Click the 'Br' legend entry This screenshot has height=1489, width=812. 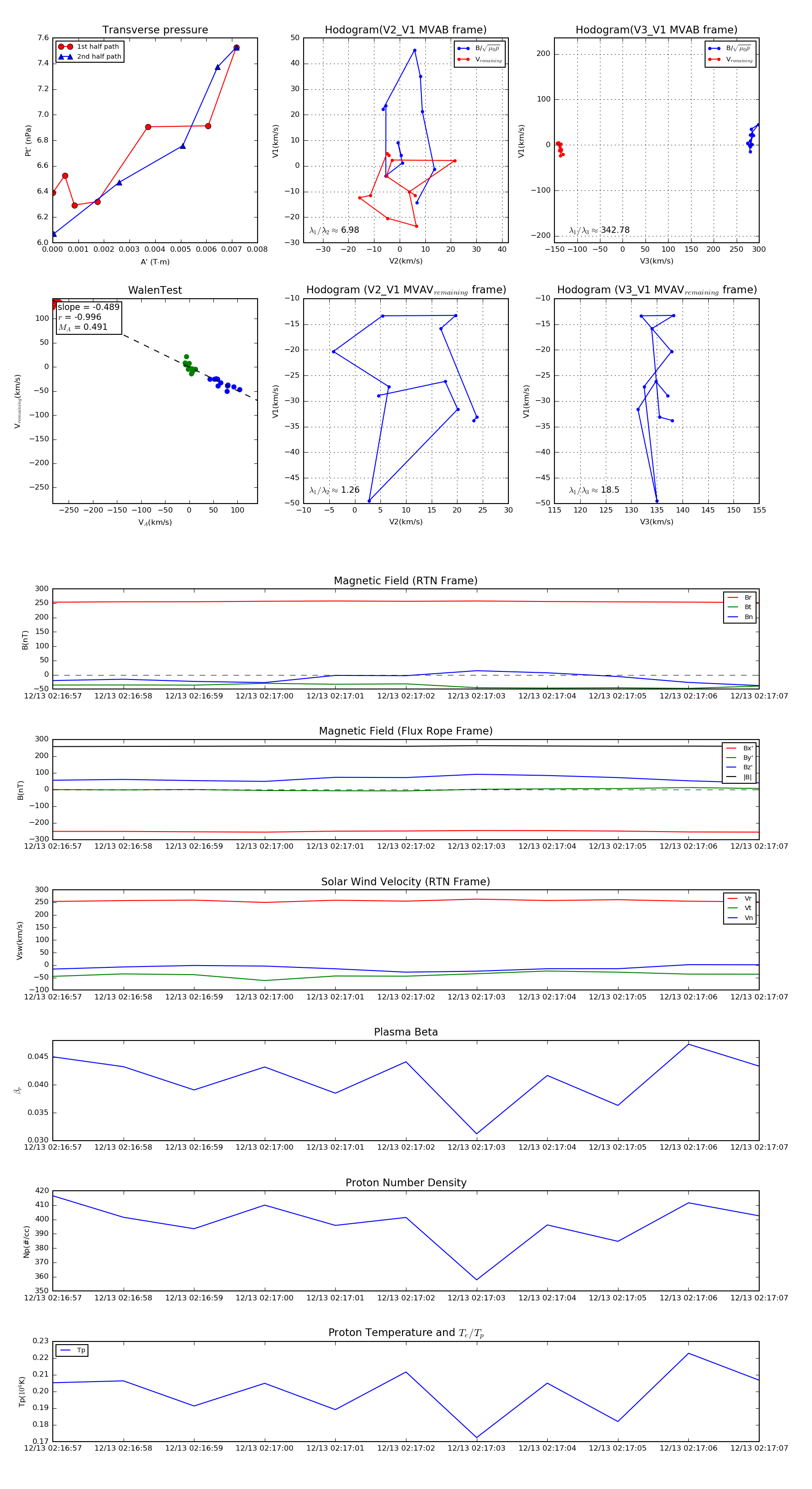coord(740,598)
